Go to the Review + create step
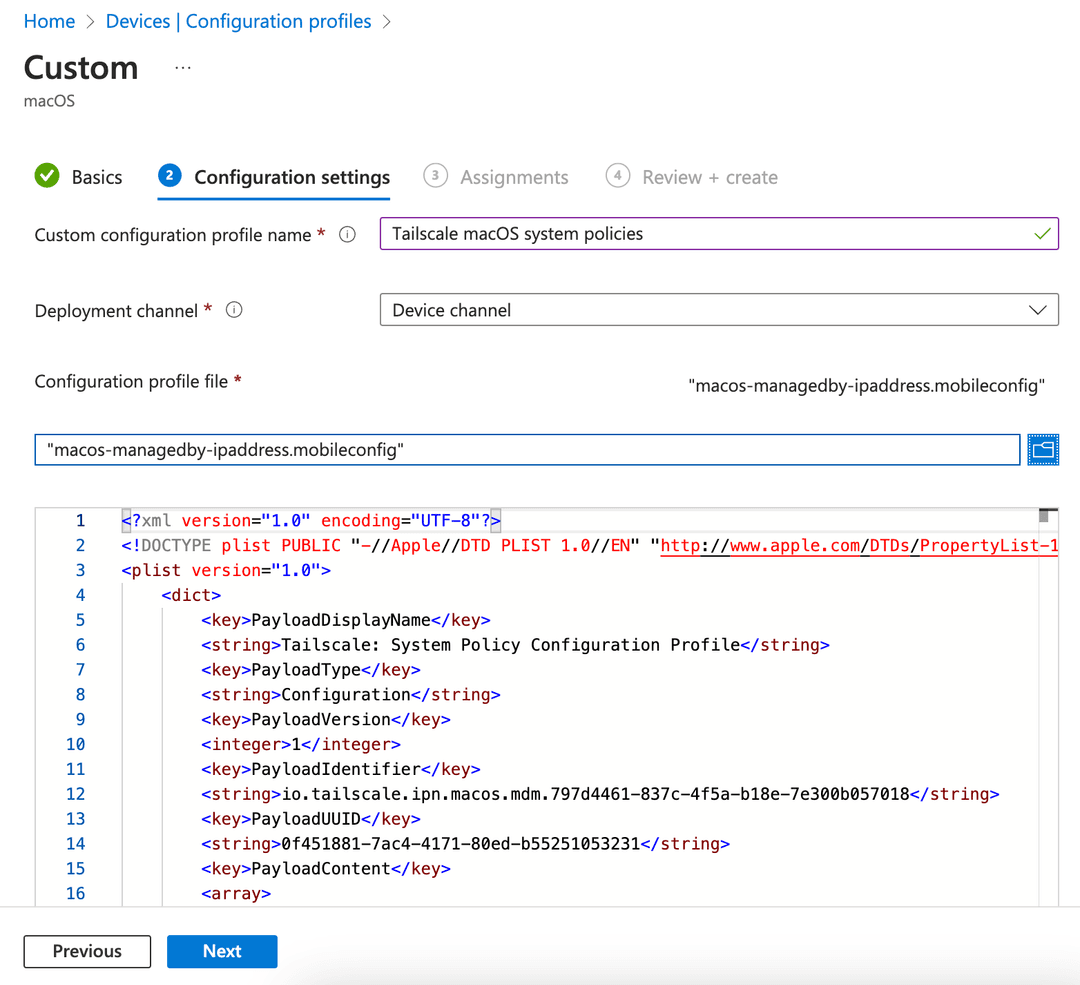 point(710,176)
